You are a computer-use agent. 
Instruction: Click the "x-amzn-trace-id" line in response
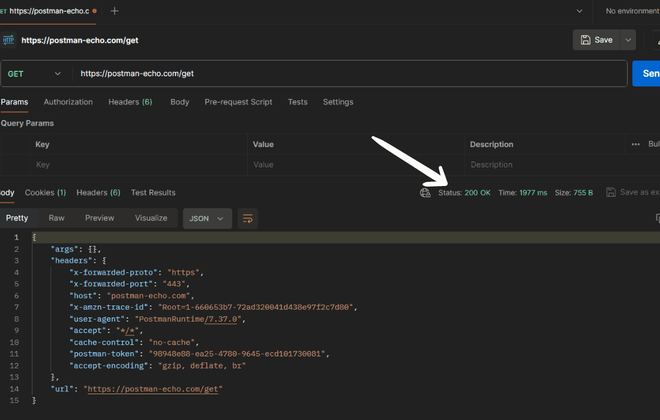(213, 307)
